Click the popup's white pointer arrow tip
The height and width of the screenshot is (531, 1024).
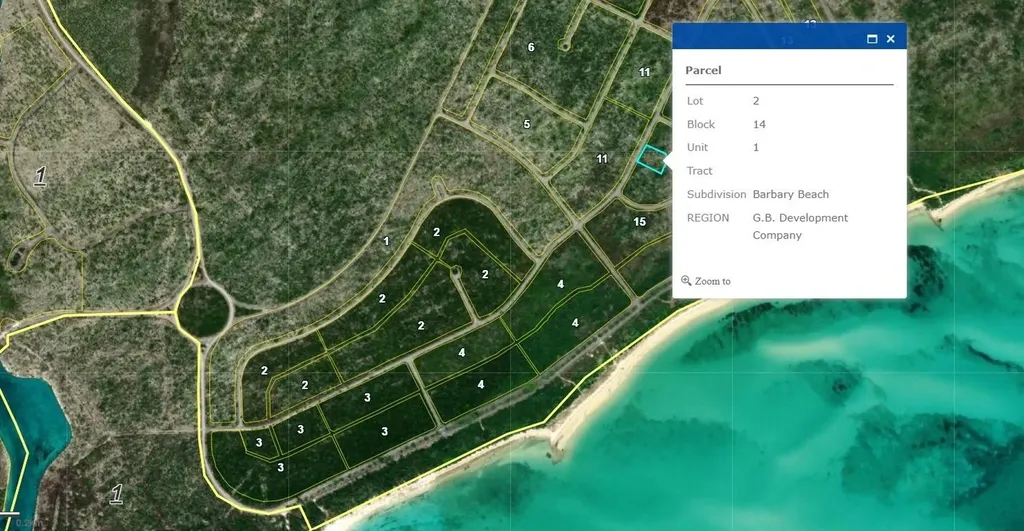click(x=665, y=162)
